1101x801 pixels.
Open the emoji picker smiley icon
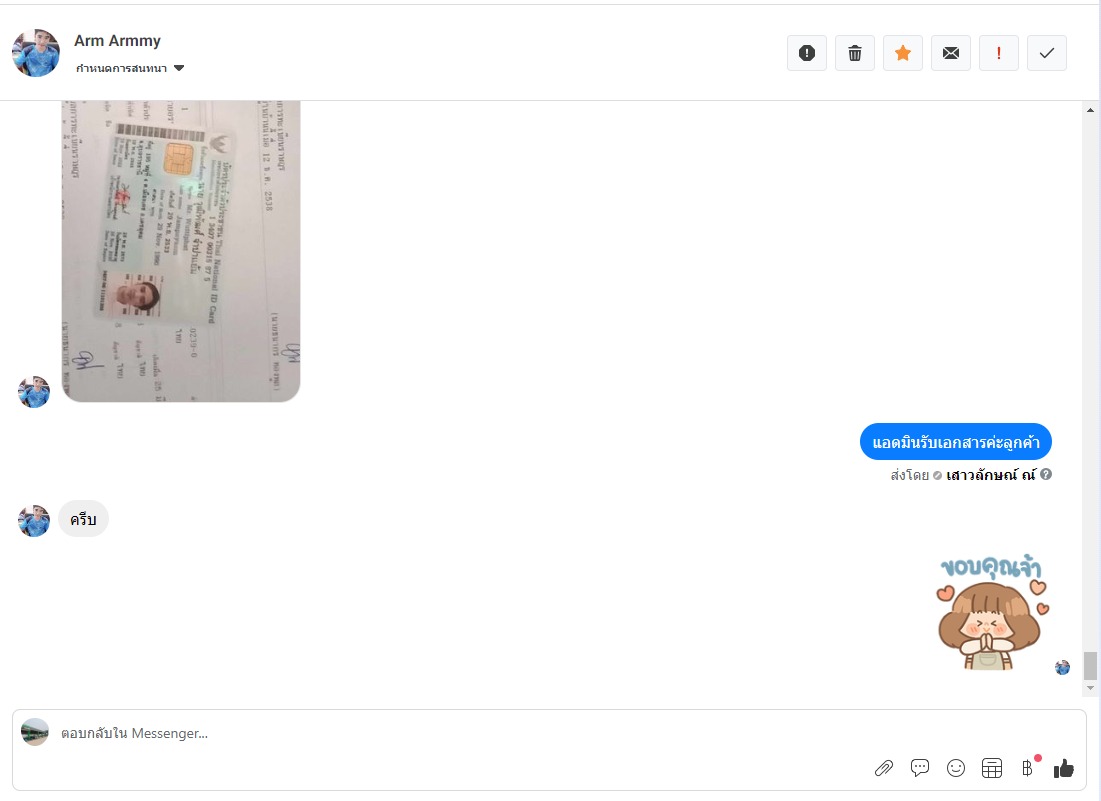(956, 768)
